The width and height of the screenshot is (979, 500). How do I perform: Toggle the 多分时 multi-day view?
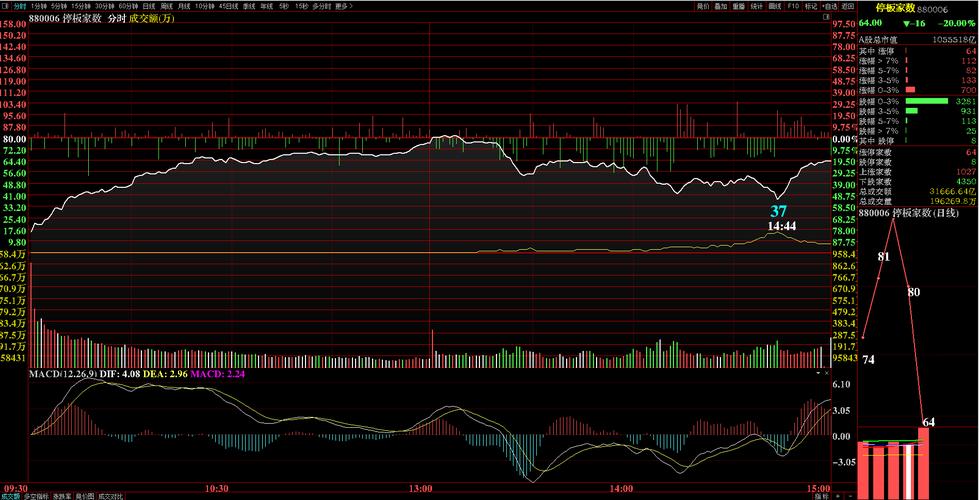[321, 6]
